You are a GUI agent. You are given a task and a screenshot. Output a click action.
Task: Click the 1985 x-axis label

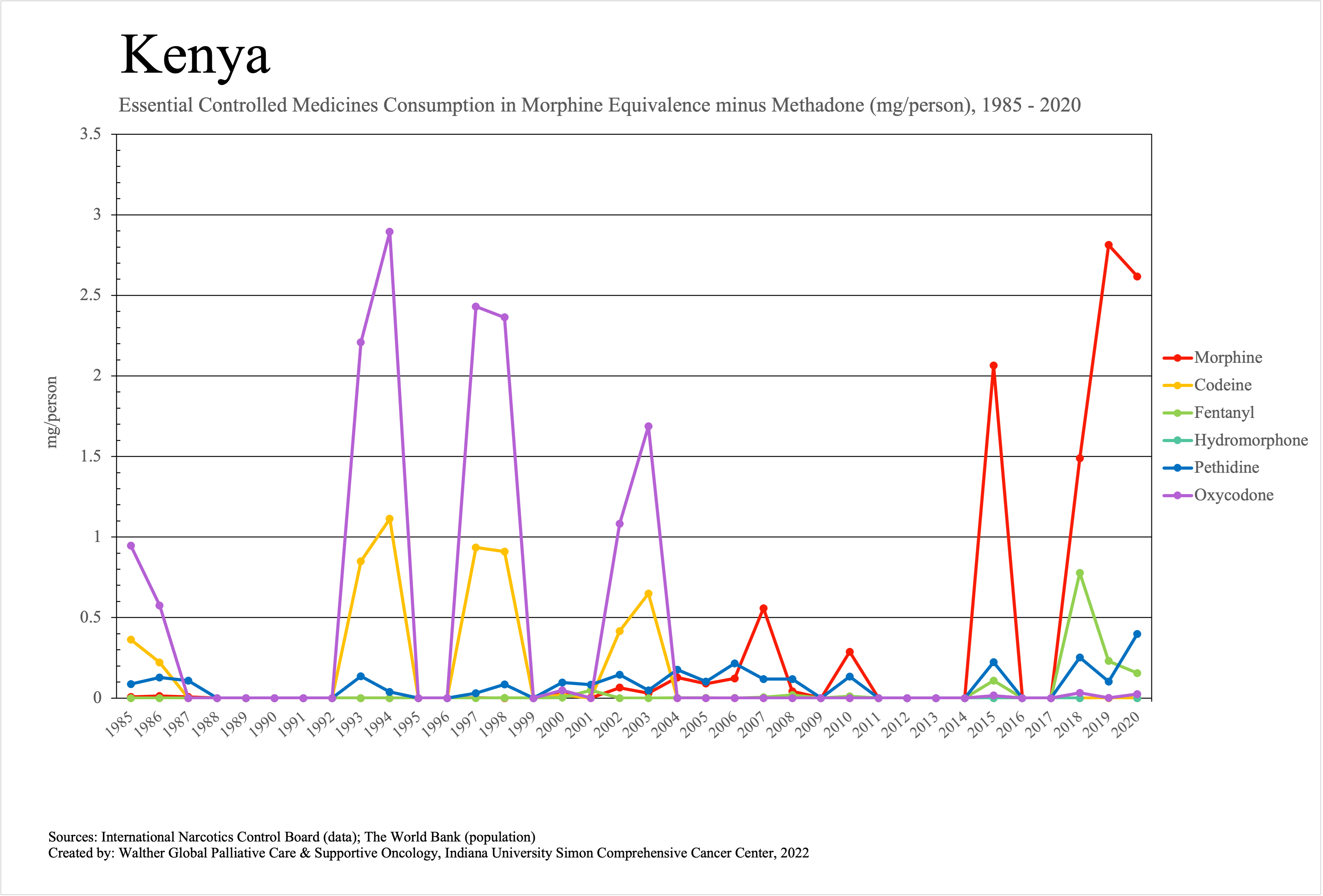[118, 725]
